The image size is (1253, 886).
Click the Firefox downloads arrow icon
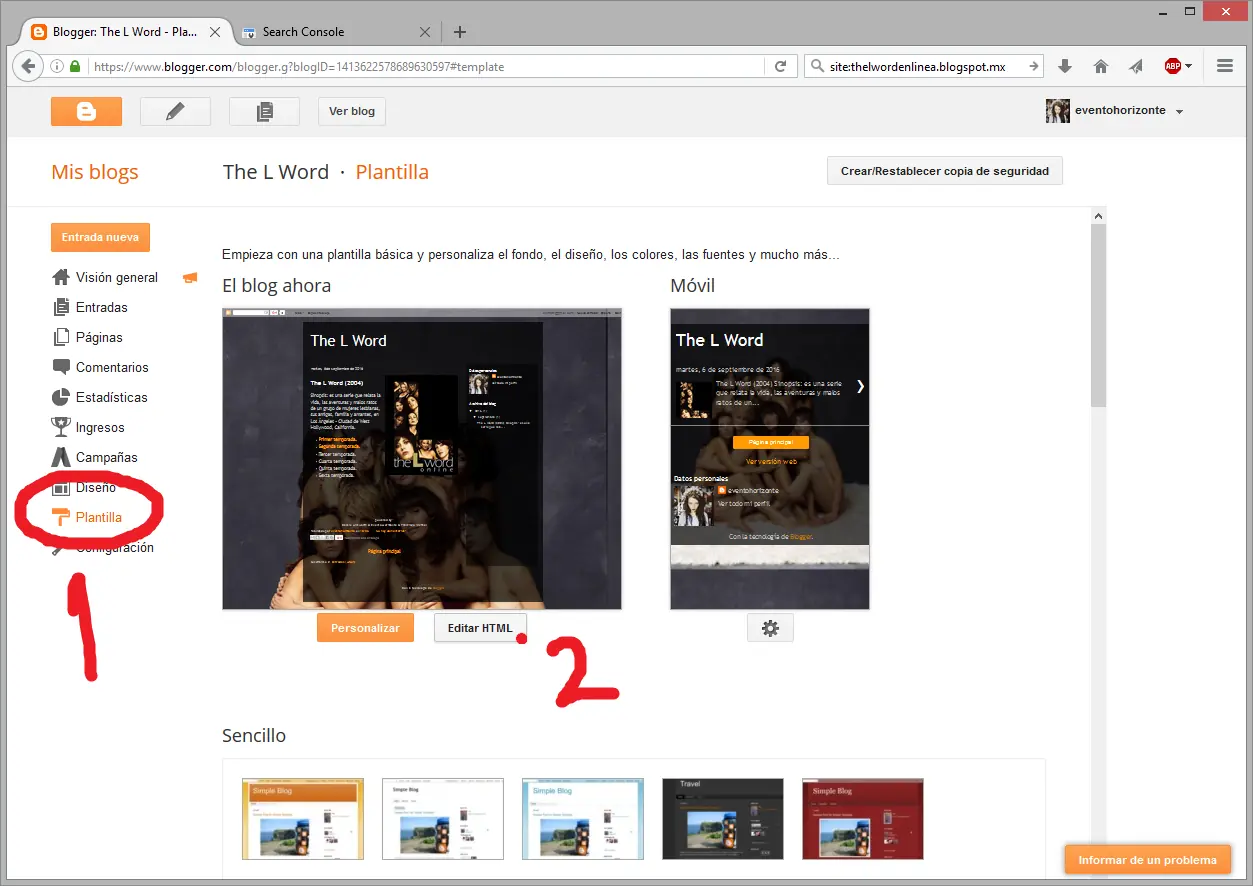click(1065, 66)
